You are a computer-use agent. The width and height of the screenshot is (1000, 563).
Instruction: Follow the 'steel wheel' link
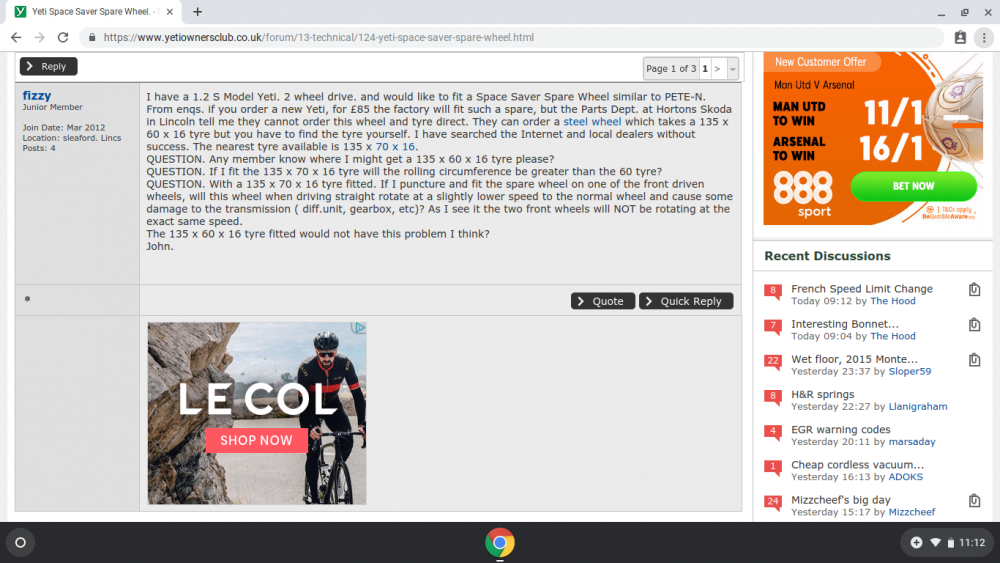coord(592,122)
